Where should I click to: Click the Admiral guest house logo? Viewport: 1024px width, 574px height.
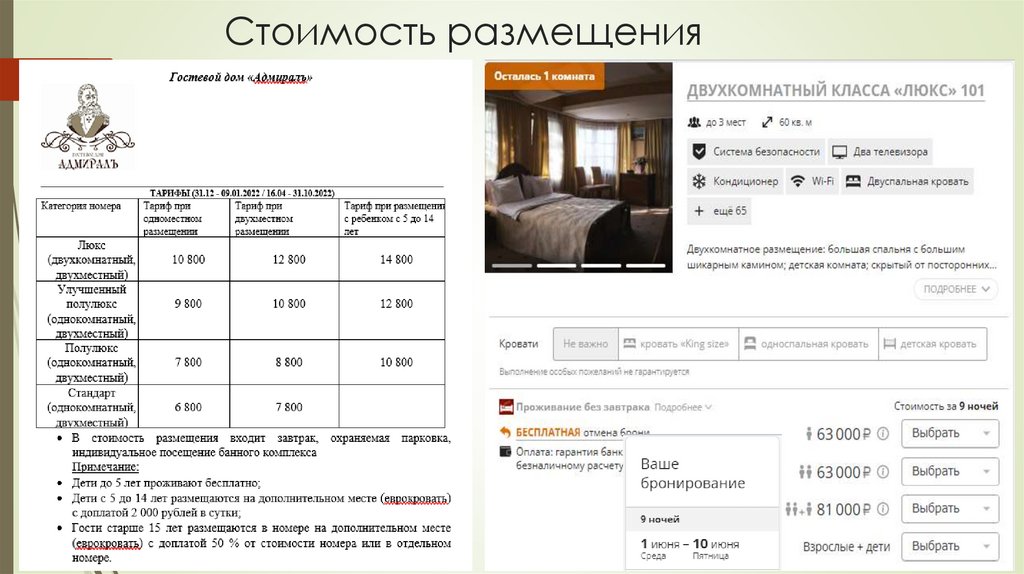coord(88,127)
